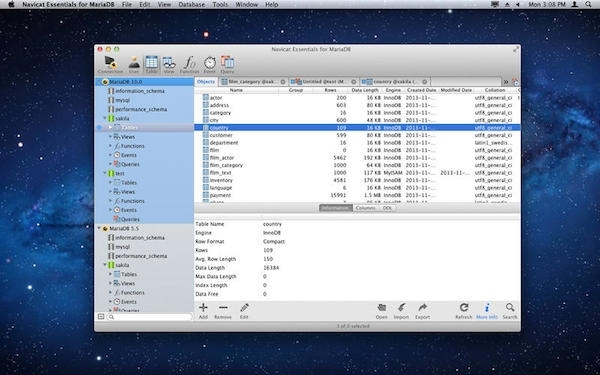Select the payment table row
This screenshot has height=375, width=600.
pos(357,195)
